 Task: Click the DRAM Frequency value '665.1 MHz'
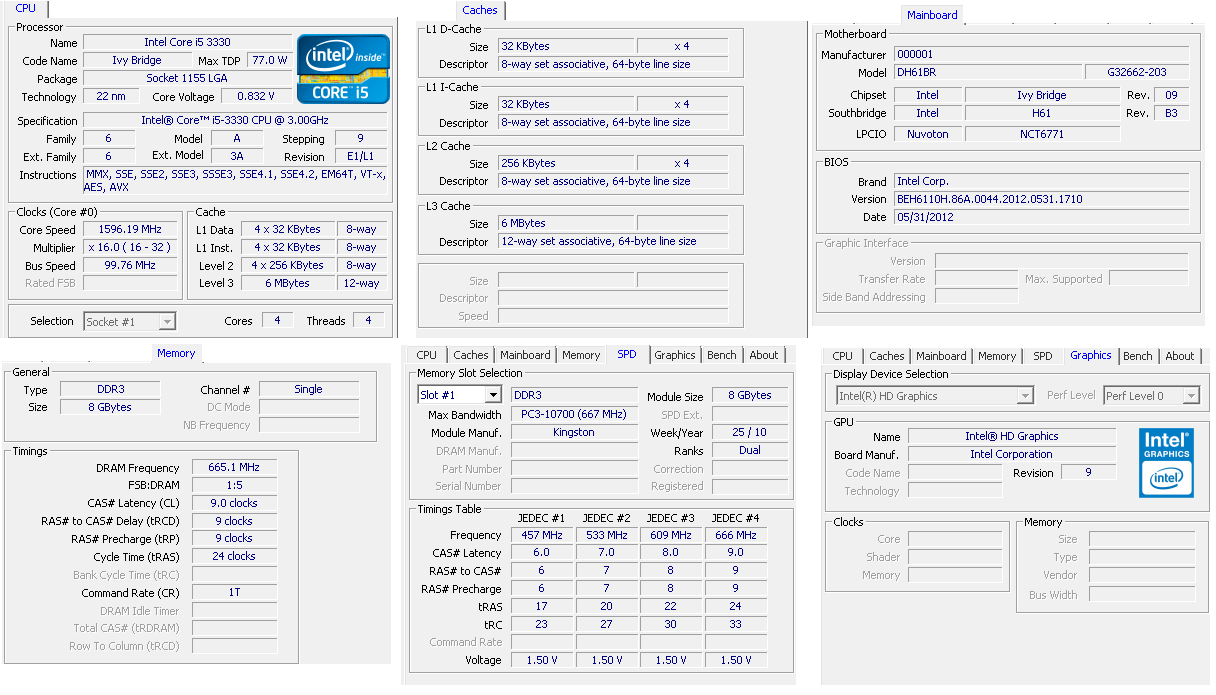click(234, 467)
